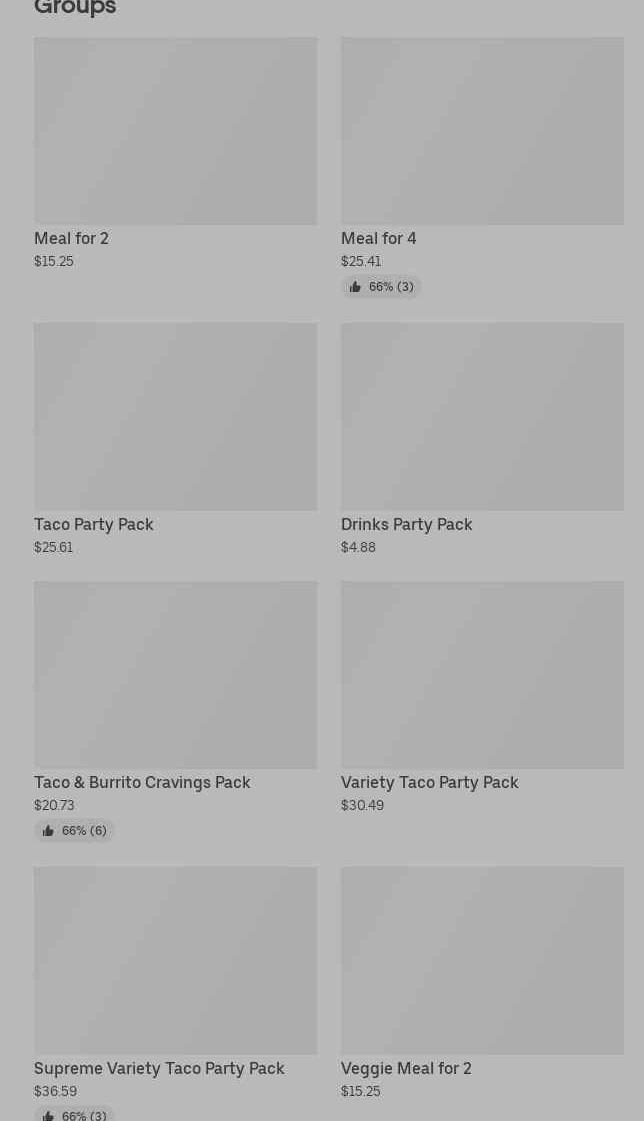Open the Veggie Meal for 2 image

(482, 960)
